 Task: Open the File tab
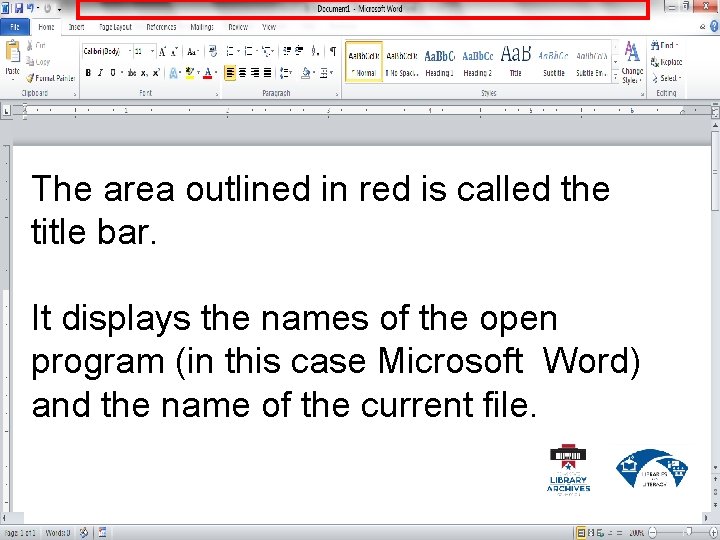(x=15, y=27)
